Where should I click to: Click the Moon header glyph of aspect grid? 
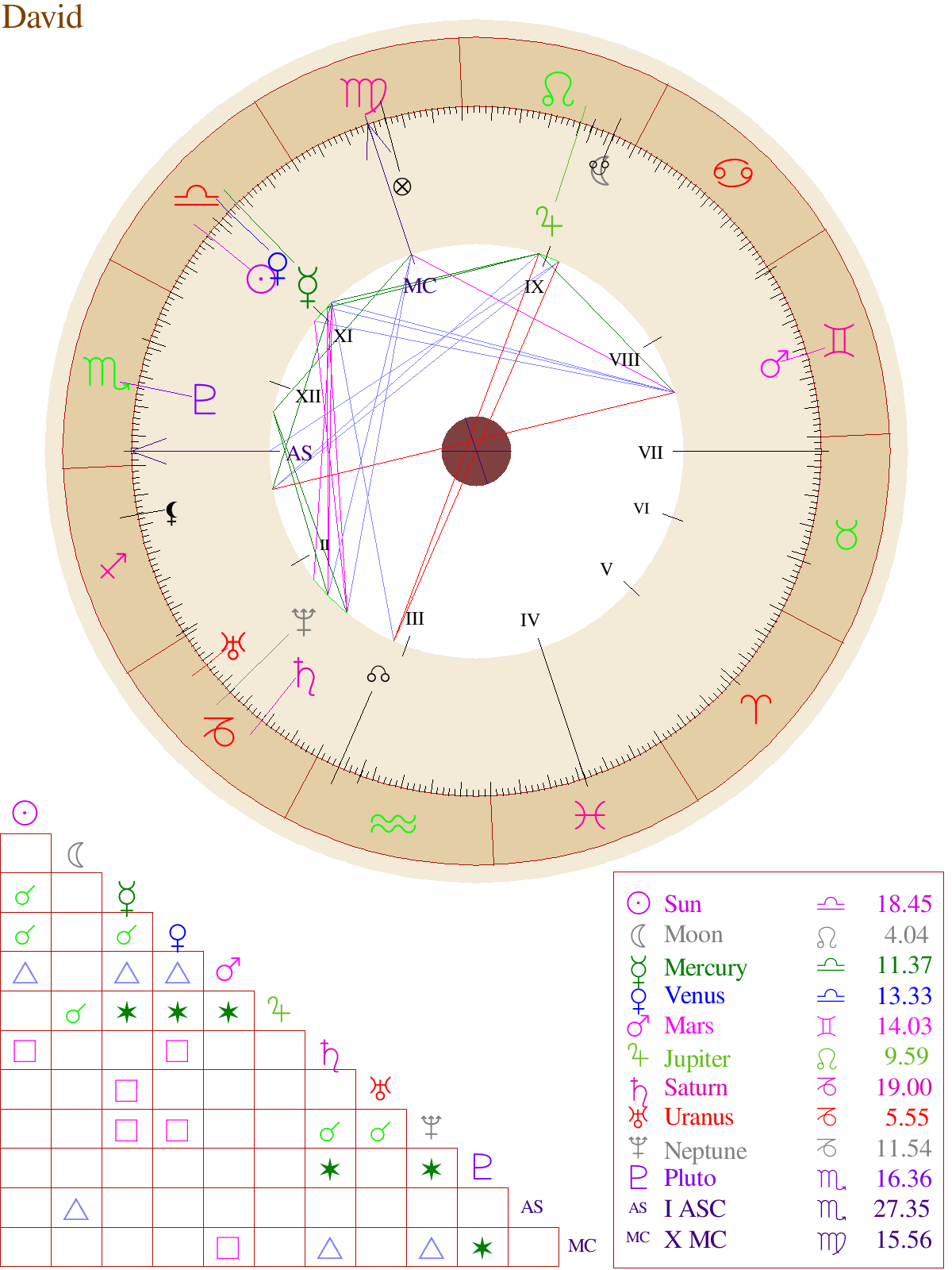(x=76, y=854)
